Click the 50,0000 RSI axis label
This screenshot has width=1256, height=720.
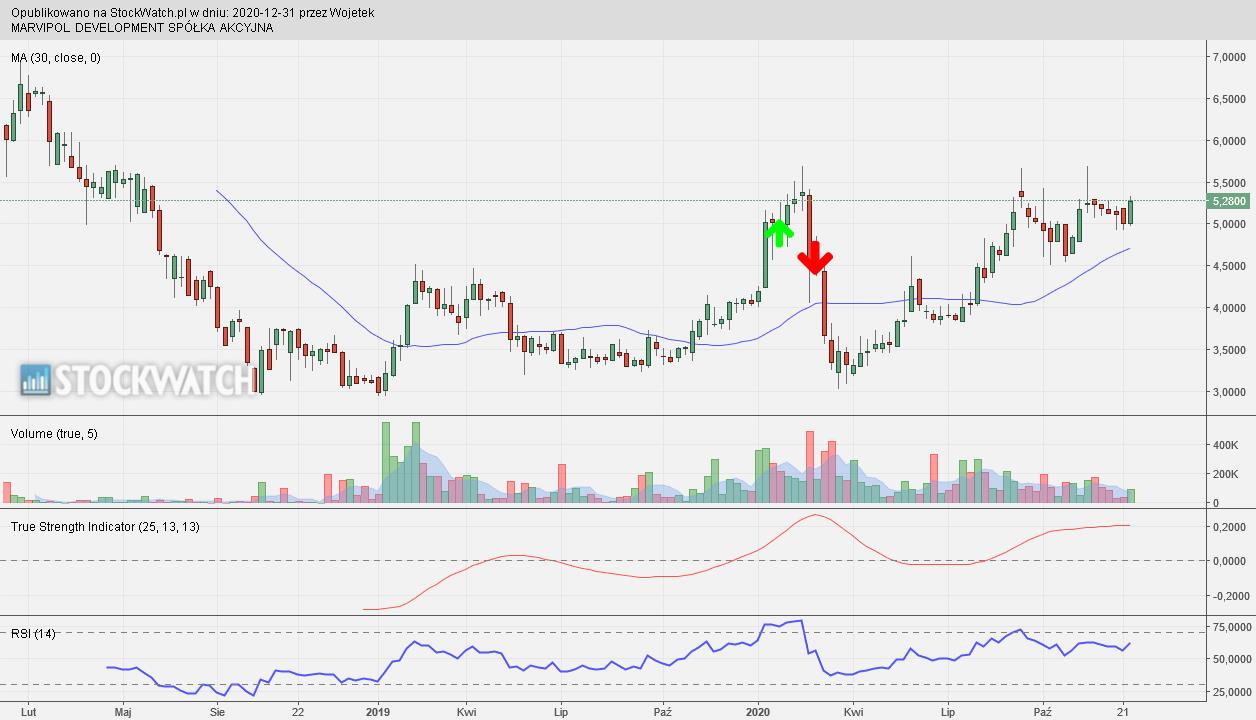(x=1231, y=660)
